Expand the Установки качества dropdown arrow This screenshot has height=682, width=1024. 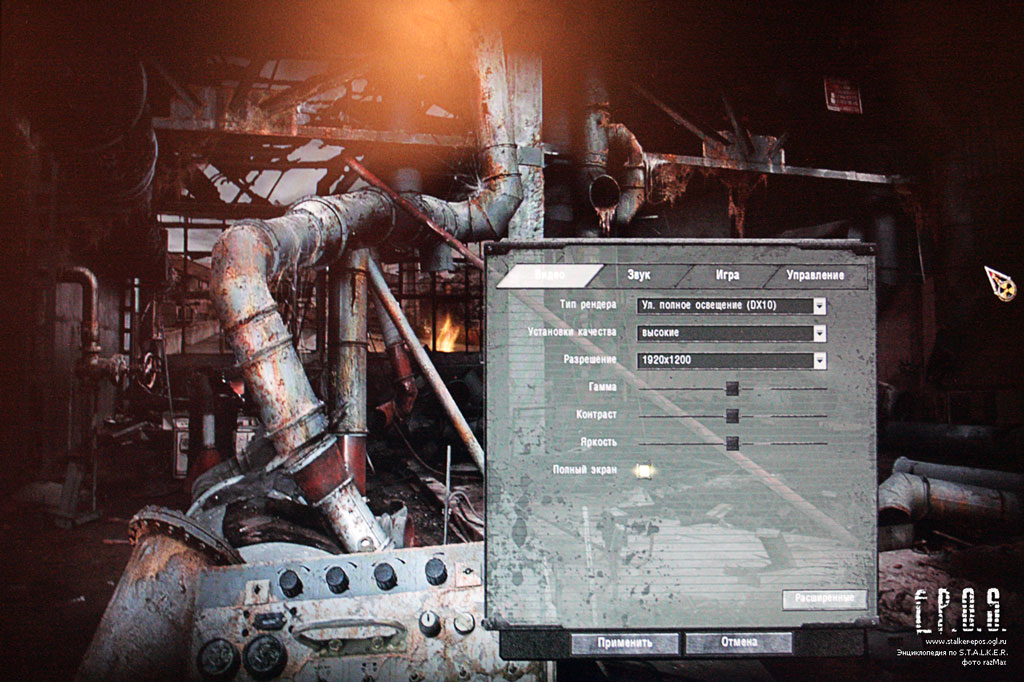pos(819,333)
